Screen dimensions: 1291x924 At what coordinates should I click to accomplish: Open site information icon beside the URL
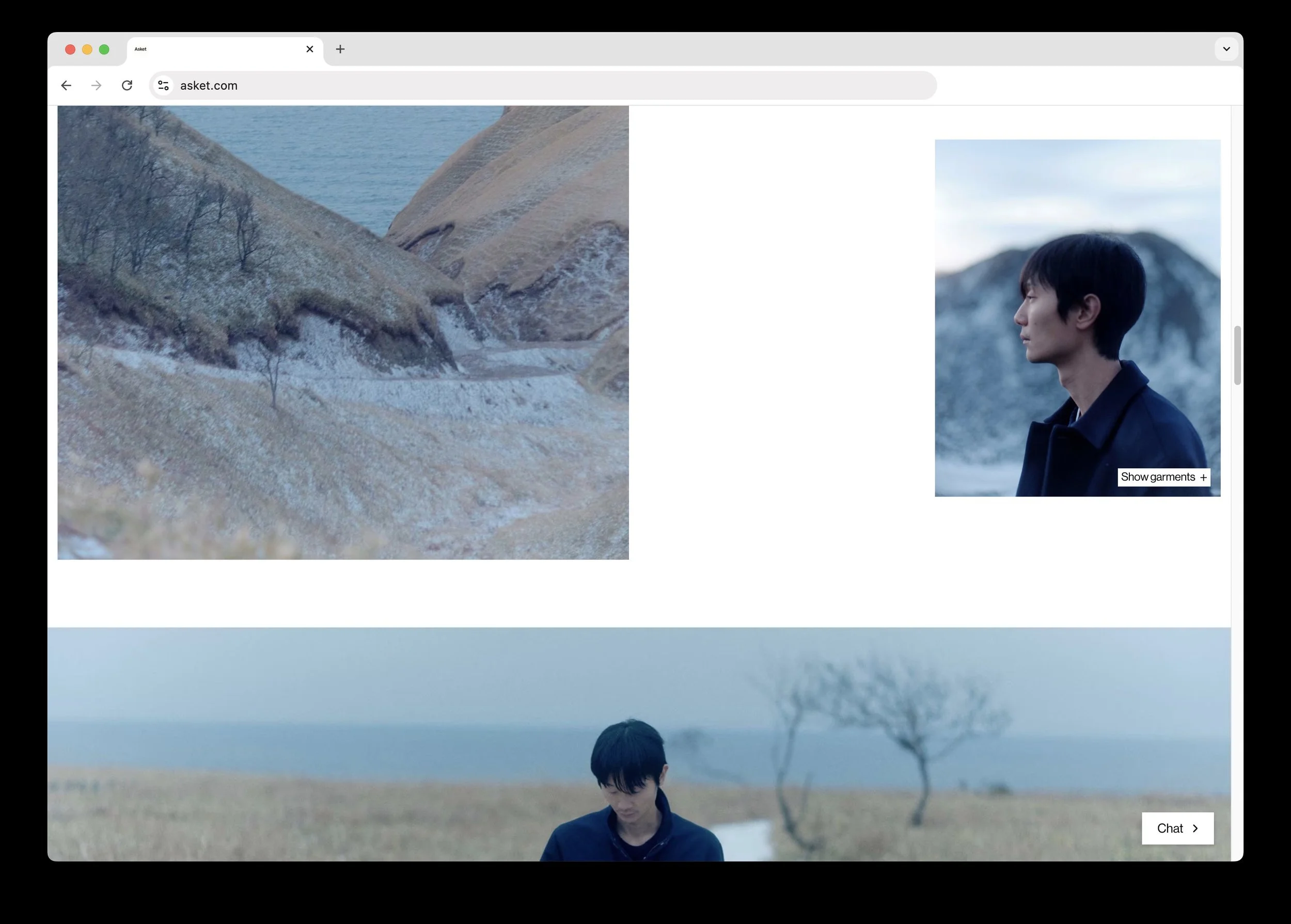pyautogui.click(x=163, y=85)
